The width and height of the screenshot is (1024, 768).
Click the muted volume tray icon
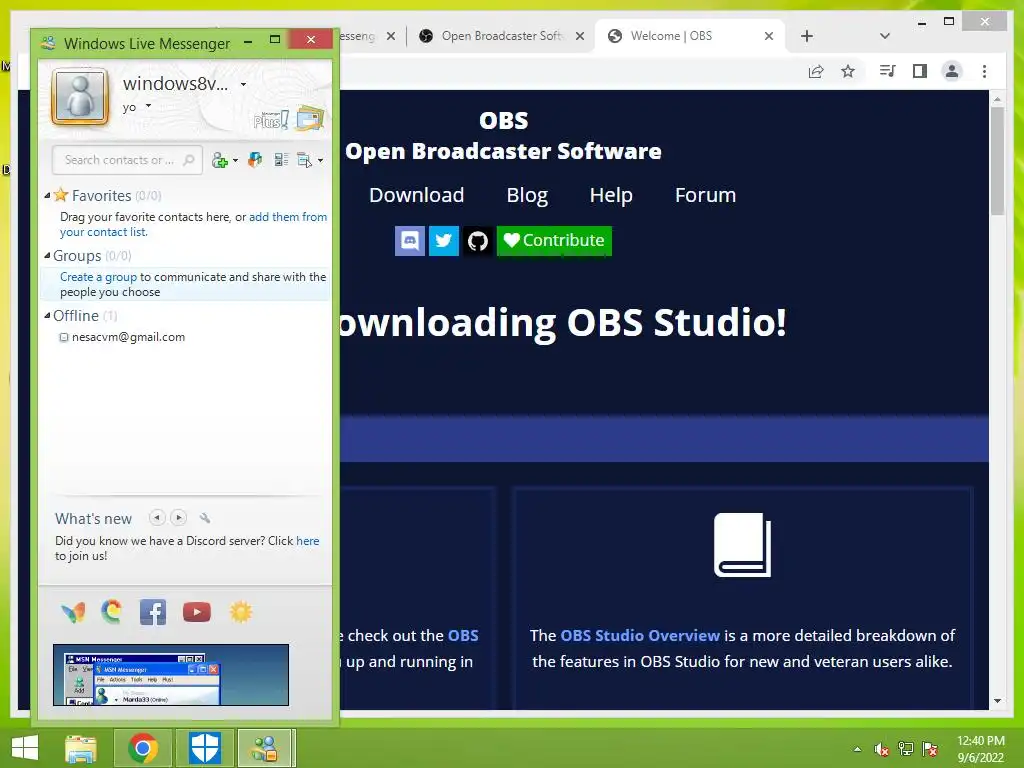pos(882,749)
